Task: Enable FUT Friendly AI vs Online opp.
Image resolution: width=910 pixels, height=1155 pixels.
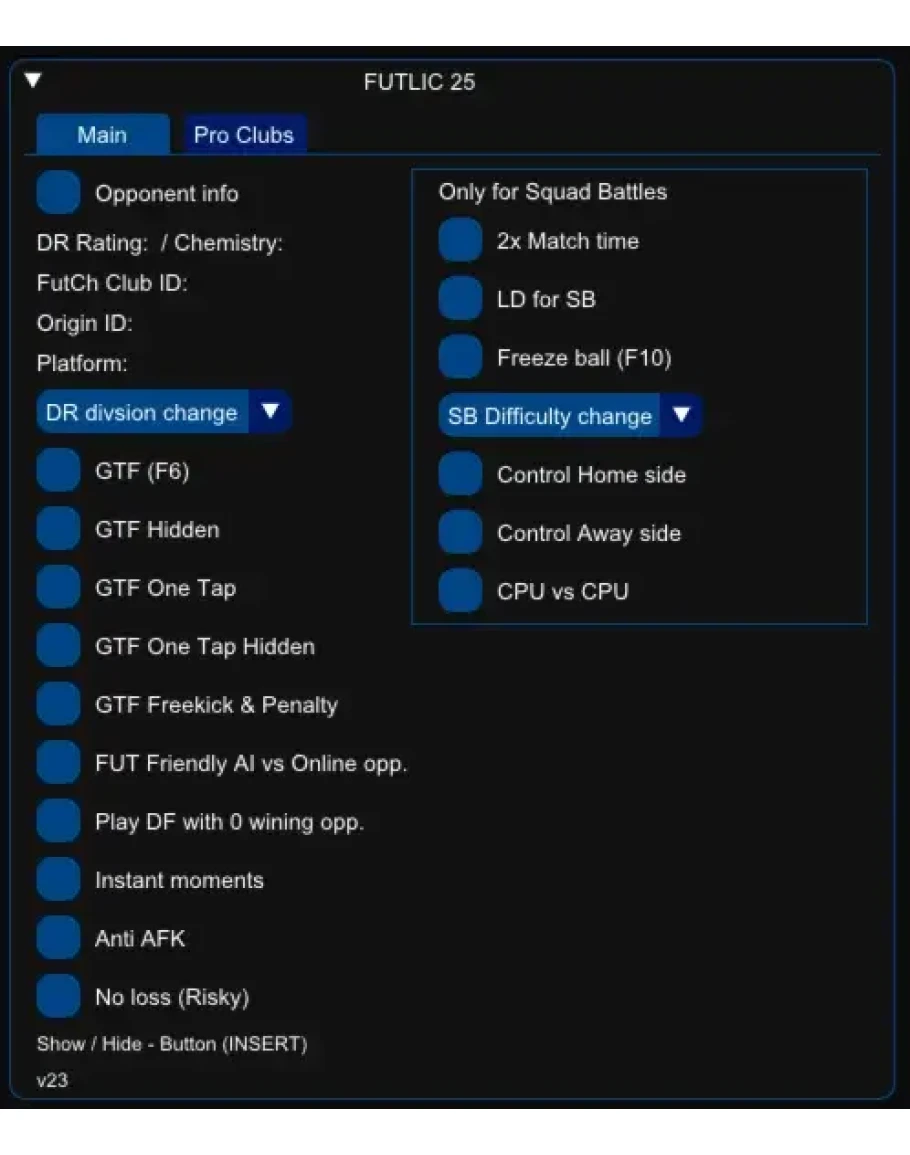Action: 58,764
